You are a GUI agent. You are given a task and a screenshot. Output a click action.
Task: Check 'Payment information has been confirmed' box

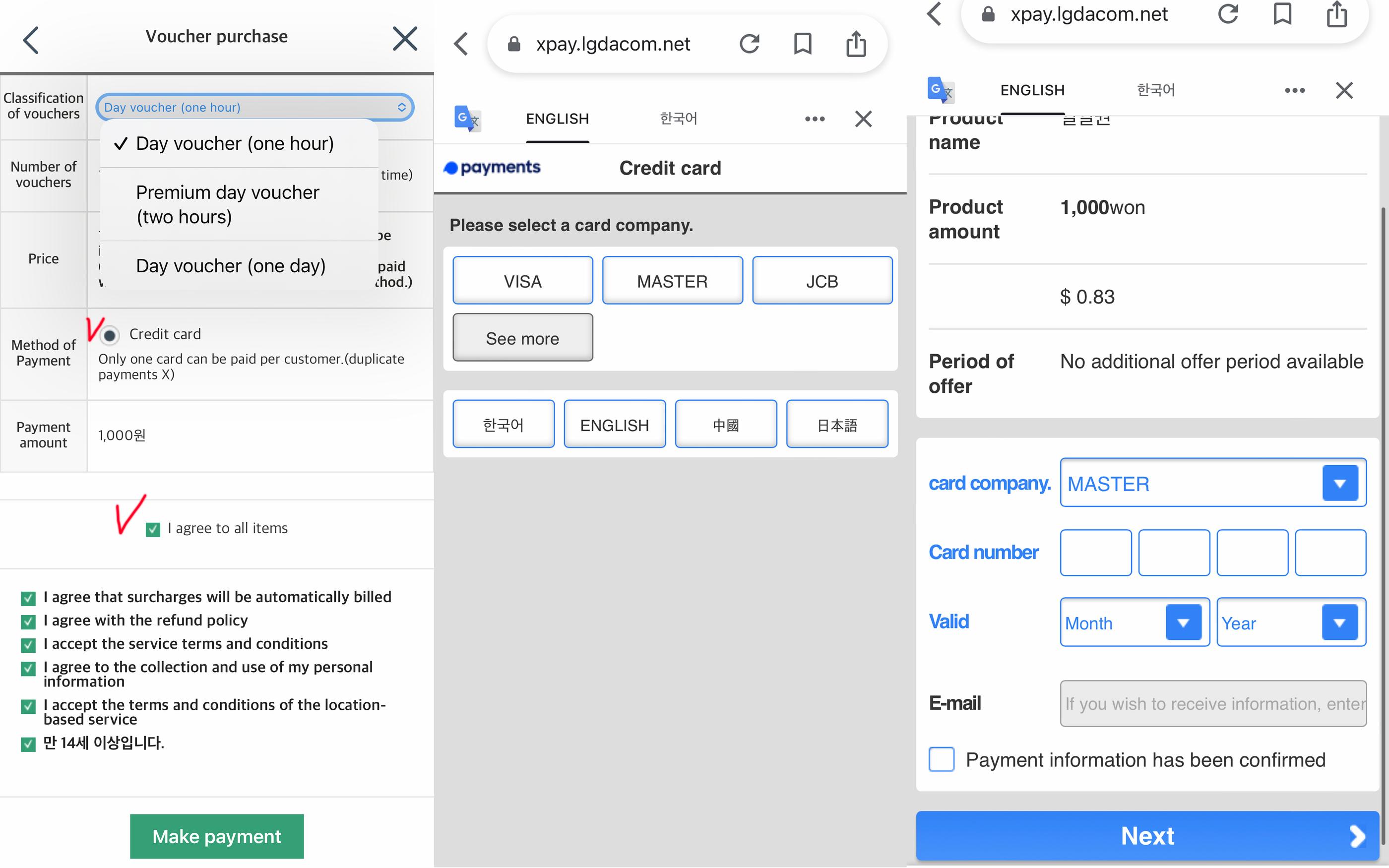942,759
